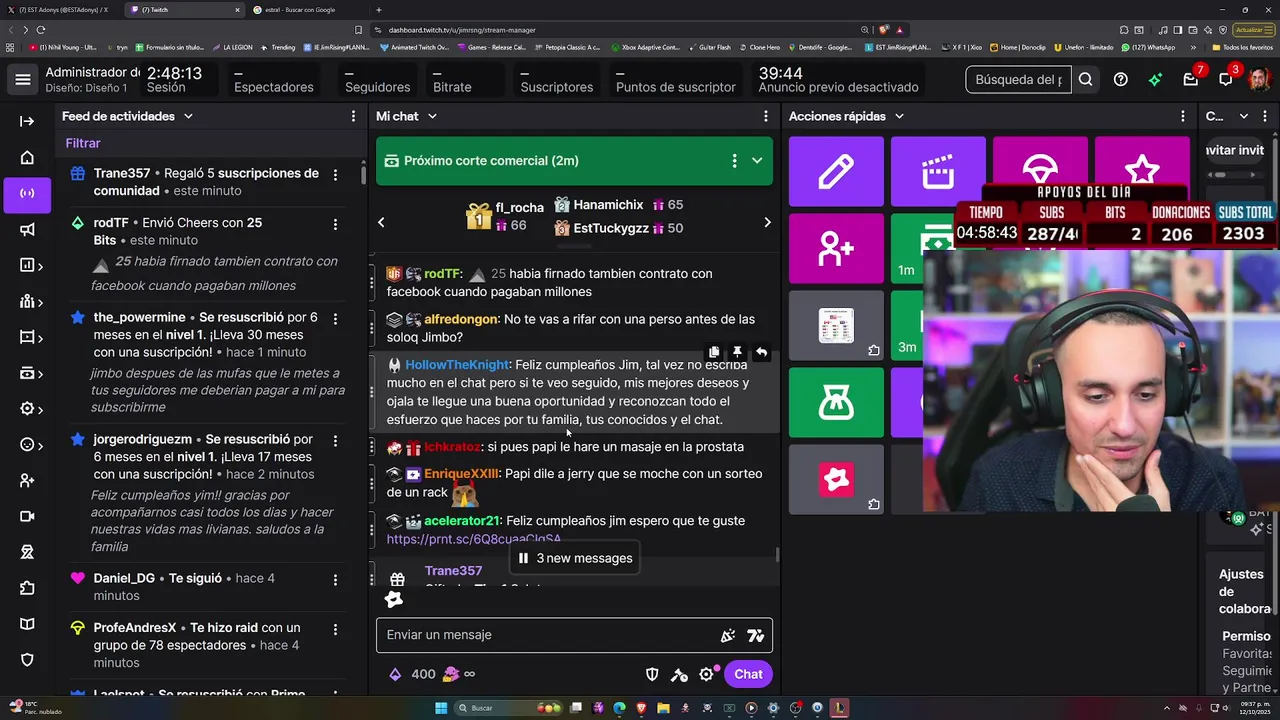Focus the Búsqueda search field in header
The height and width of the screenshot is (720, 1280).
point(1018,79)
